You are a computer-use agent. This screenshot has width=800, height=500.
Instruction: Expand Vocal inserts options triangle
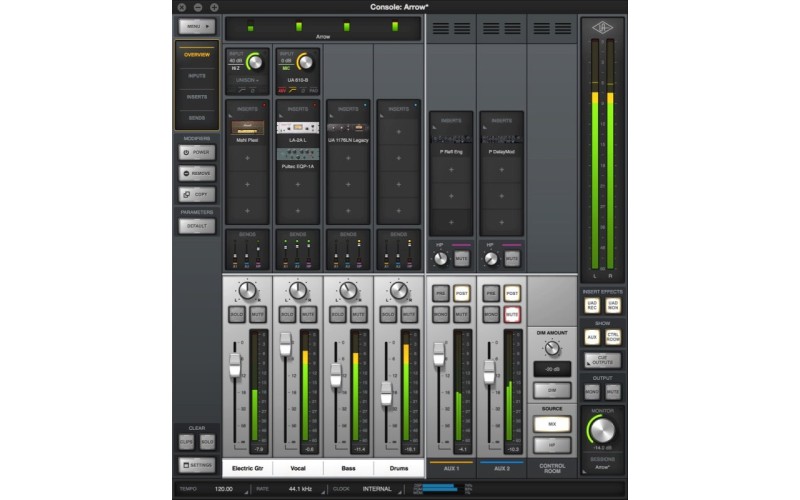click(x=281, y=116)
